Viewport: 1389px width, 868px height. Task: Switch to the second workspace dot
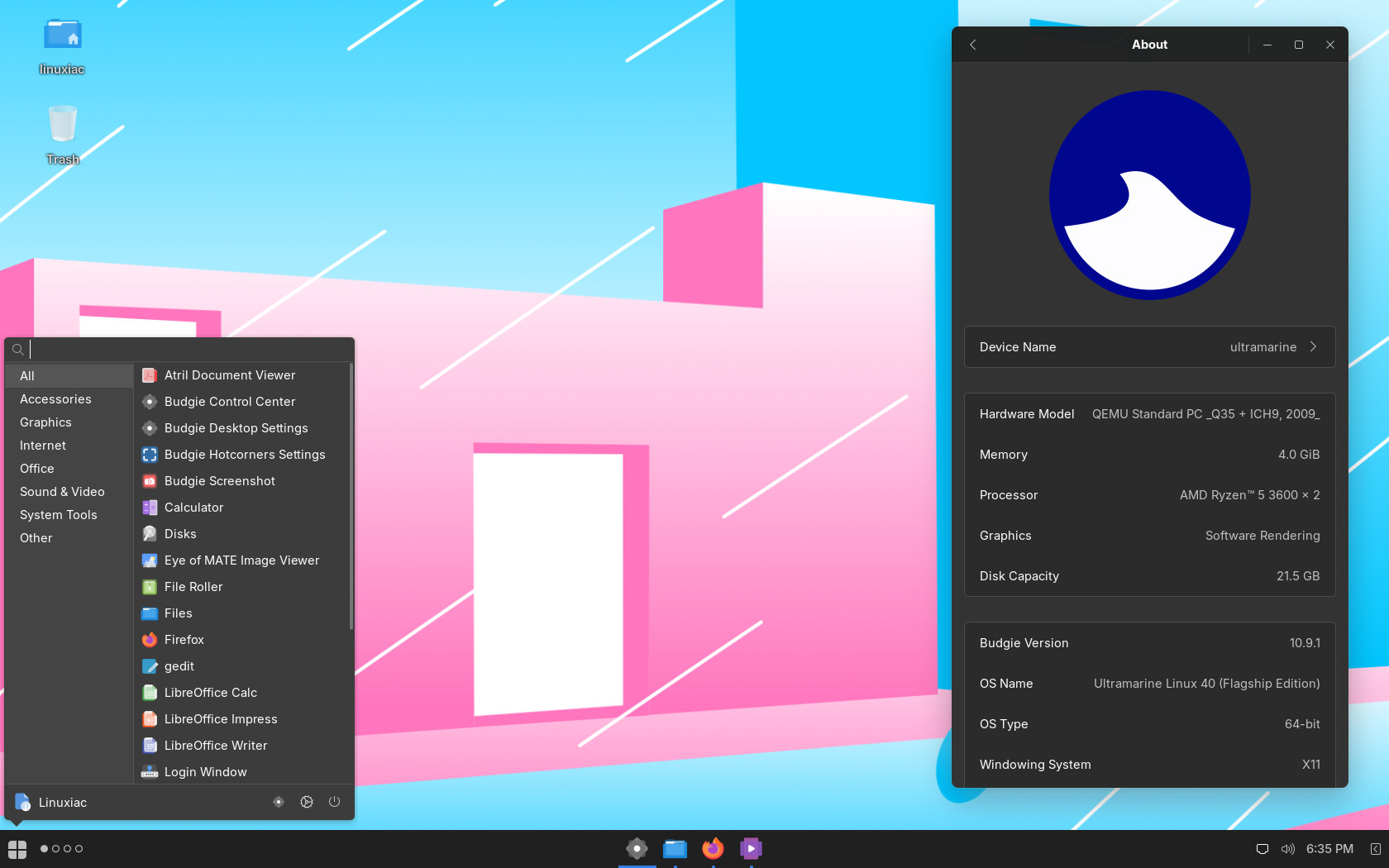[55, 849]
